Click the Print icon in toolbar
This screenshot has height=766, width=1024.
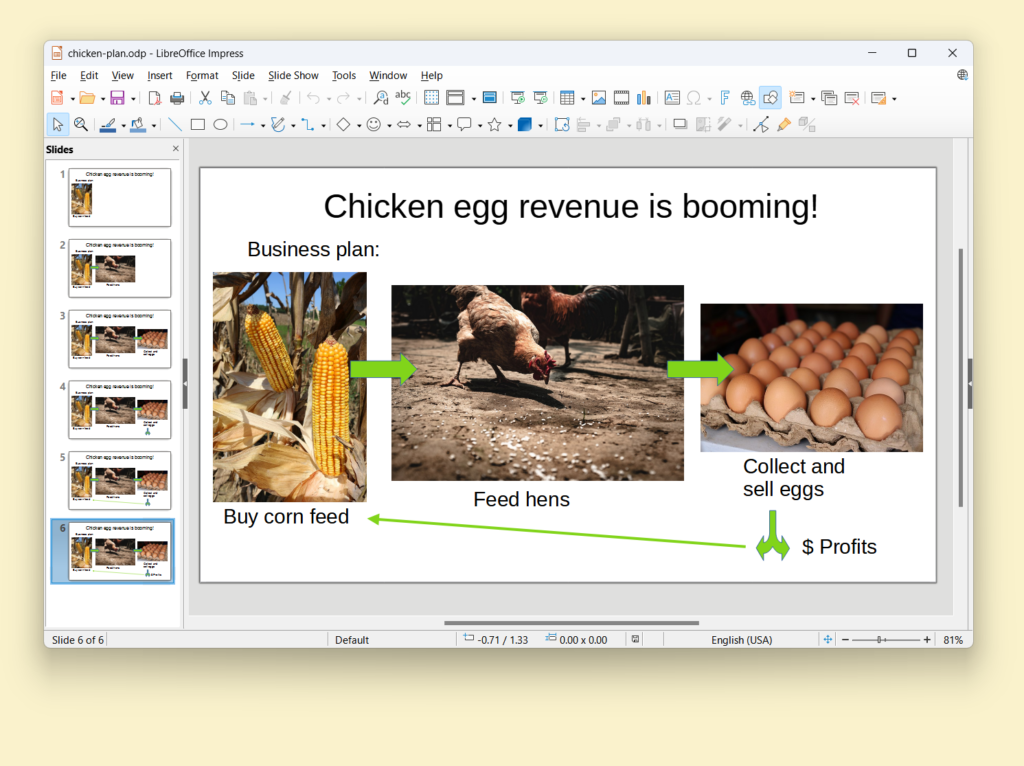pos(177,98)
